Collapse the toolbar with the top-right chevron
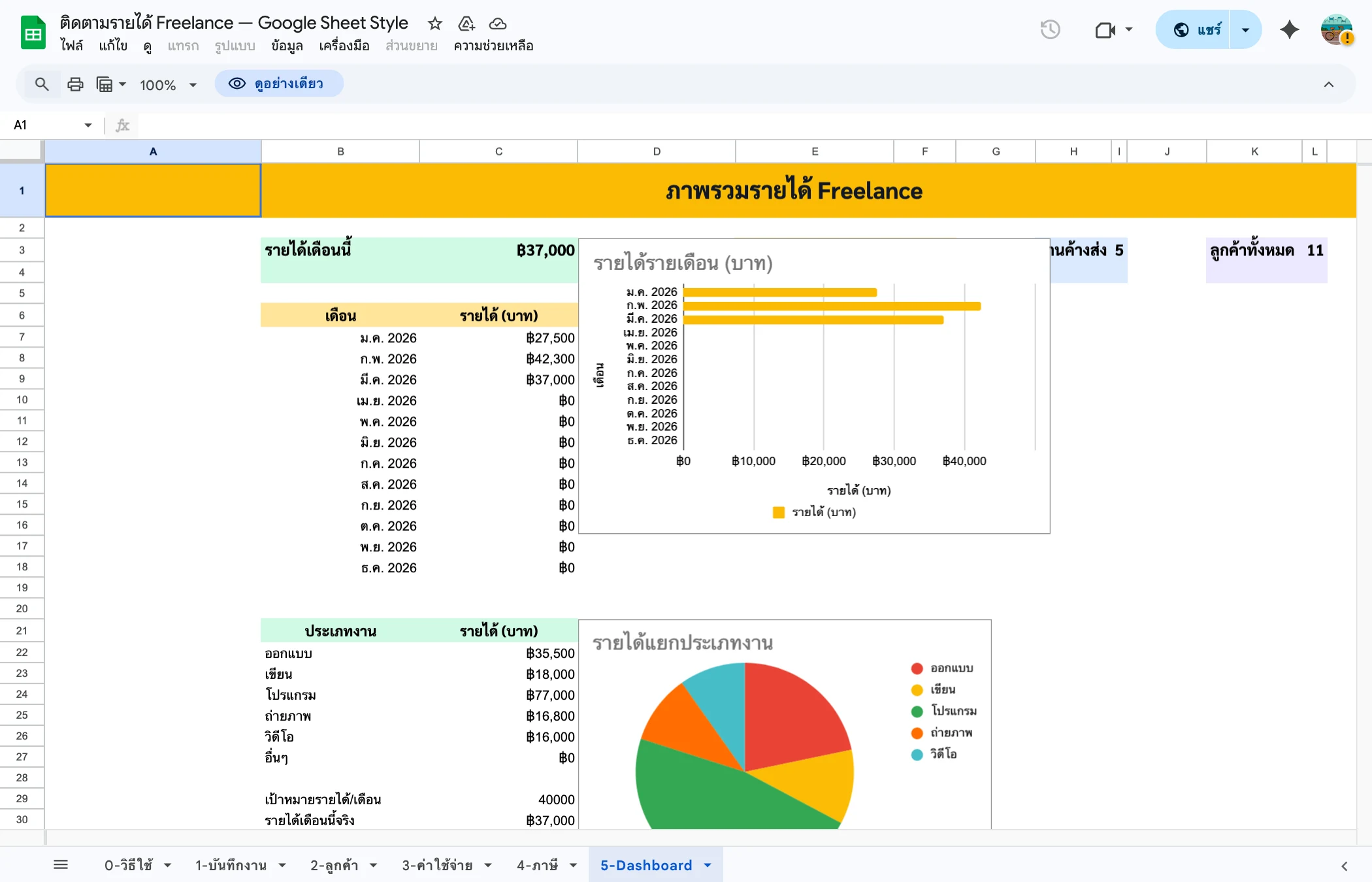 (x=1329, y=84)
